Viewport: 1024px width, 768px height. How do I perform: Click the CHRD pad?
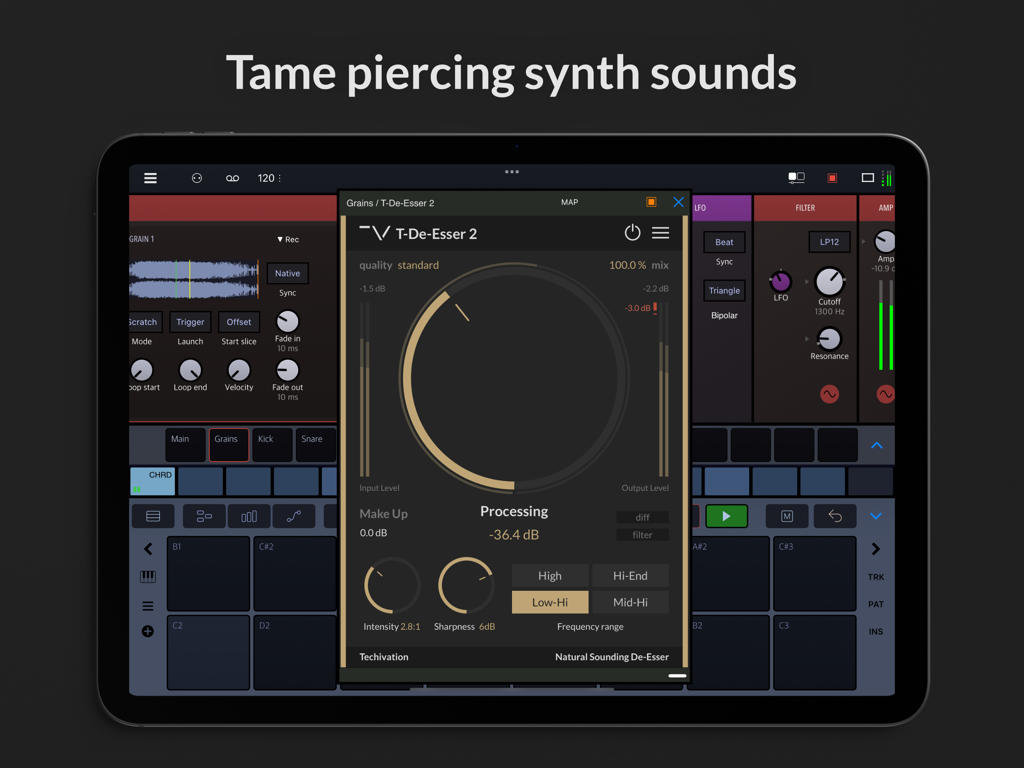click(x=152, y=480)
